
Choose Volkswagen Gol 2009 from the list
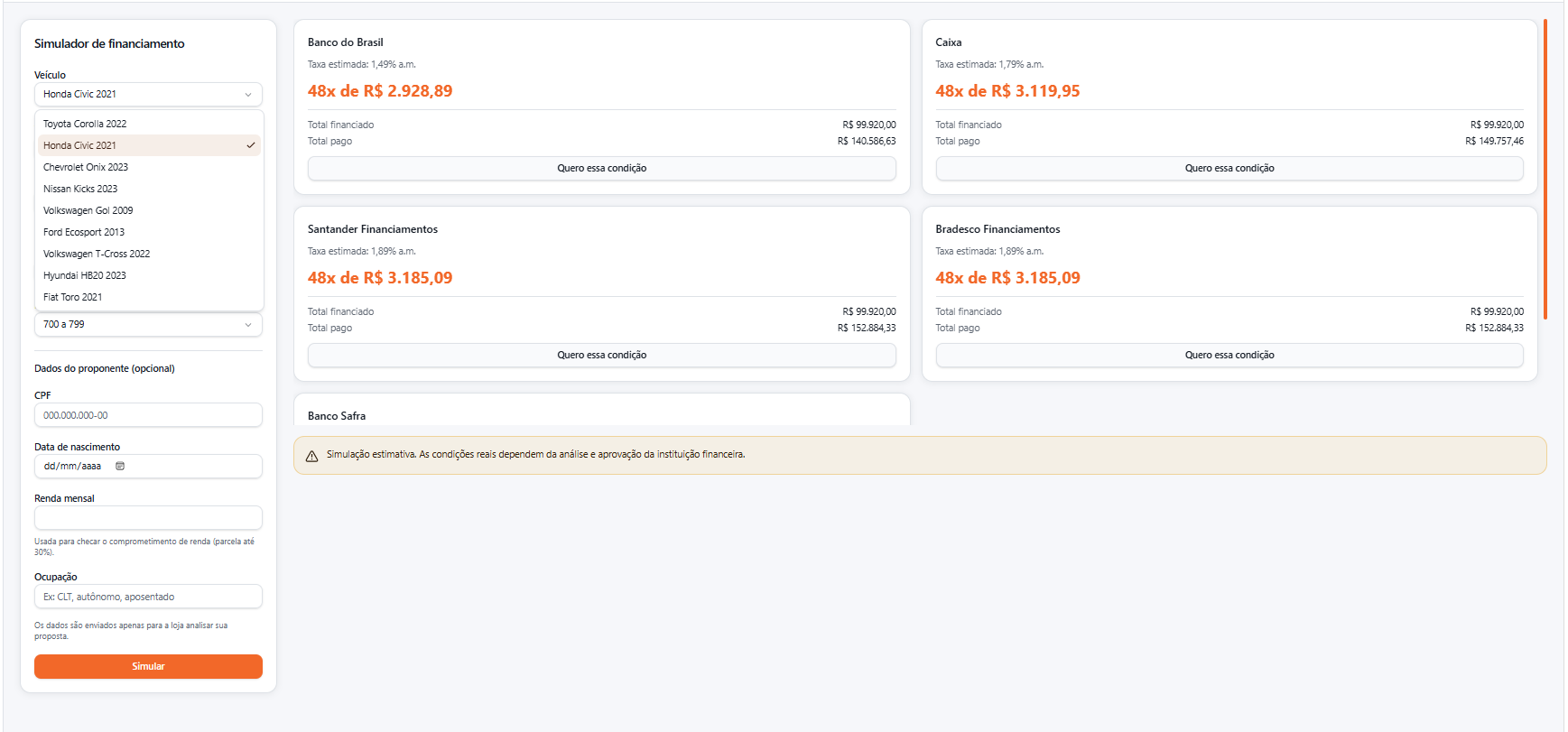pos(149,210)
